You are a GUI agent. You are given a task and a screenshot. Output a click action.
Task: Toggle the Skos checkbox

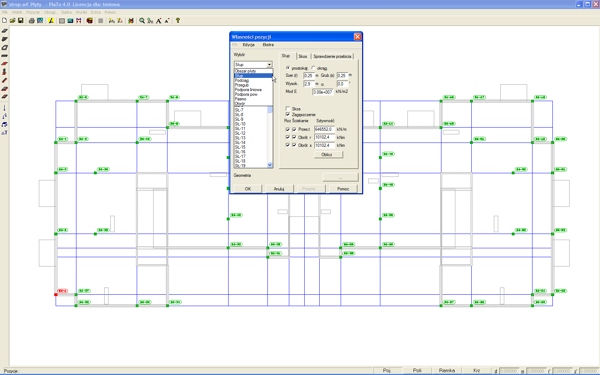tap(288, 109)
